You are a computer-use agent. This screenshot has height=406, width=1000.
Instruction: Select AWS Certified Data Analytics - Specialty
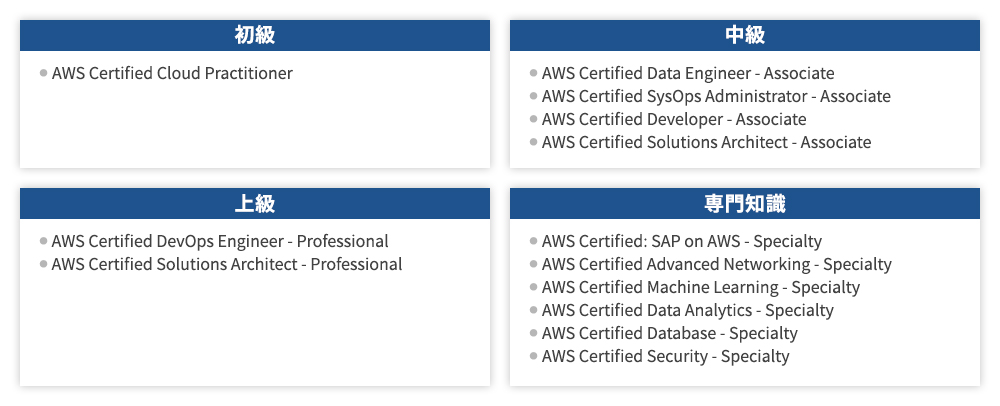coord(688,310)
